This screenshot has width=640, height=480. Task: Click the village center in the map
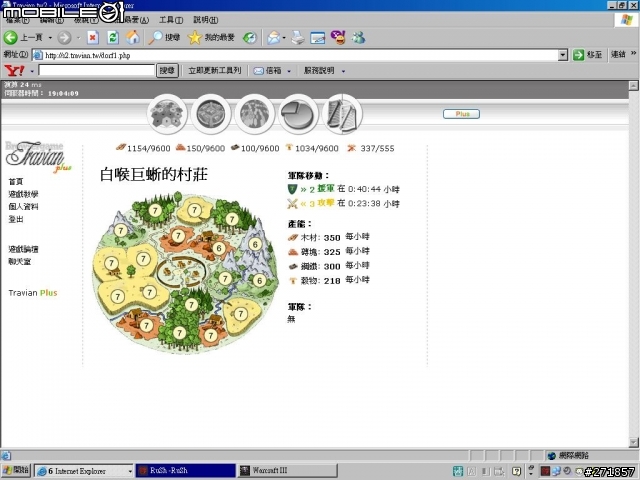click(x=182, y=271)
